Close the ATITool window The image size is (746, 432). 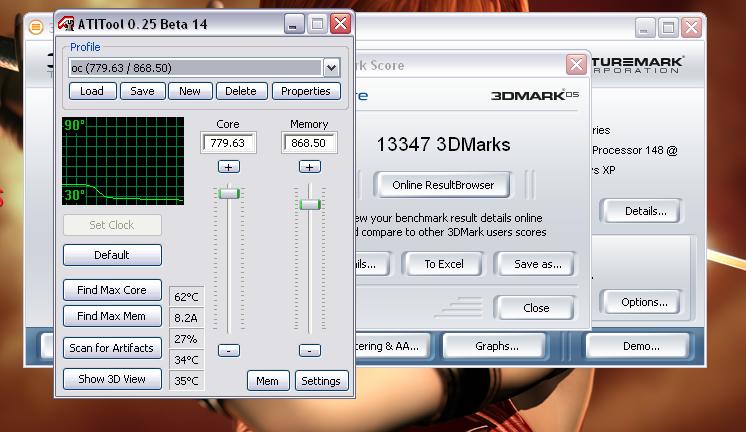click(341, 23)
